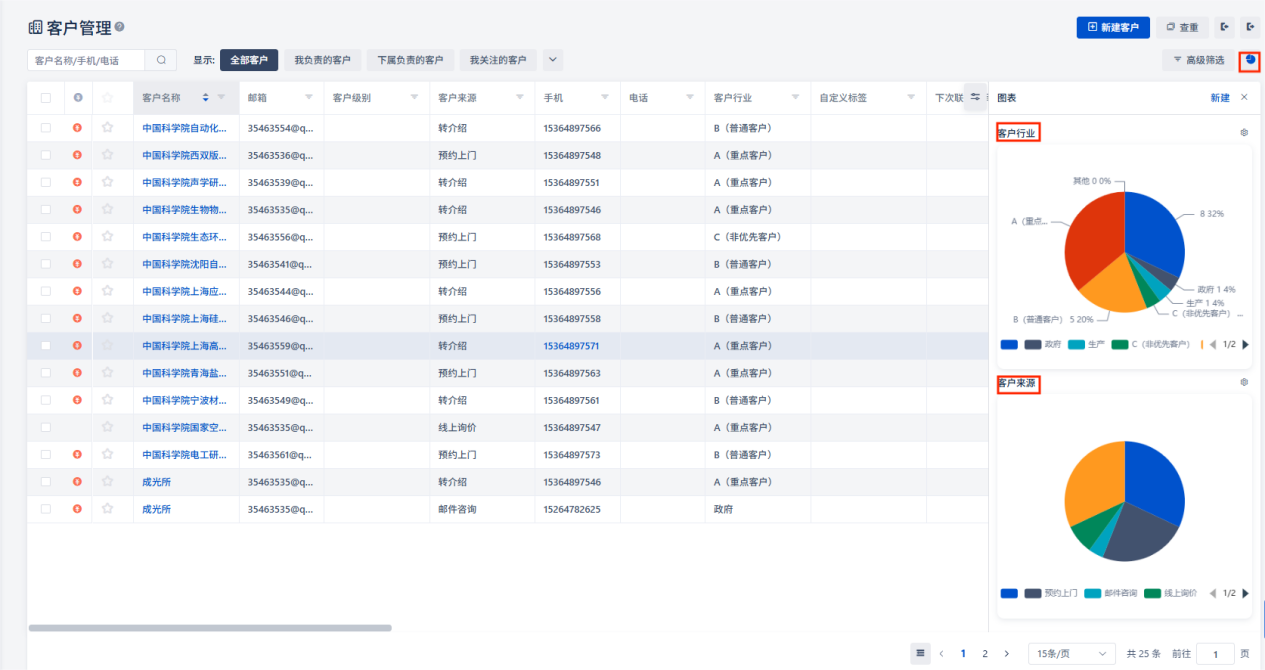Open 邮箱 column filter arrow

point(309,97)
